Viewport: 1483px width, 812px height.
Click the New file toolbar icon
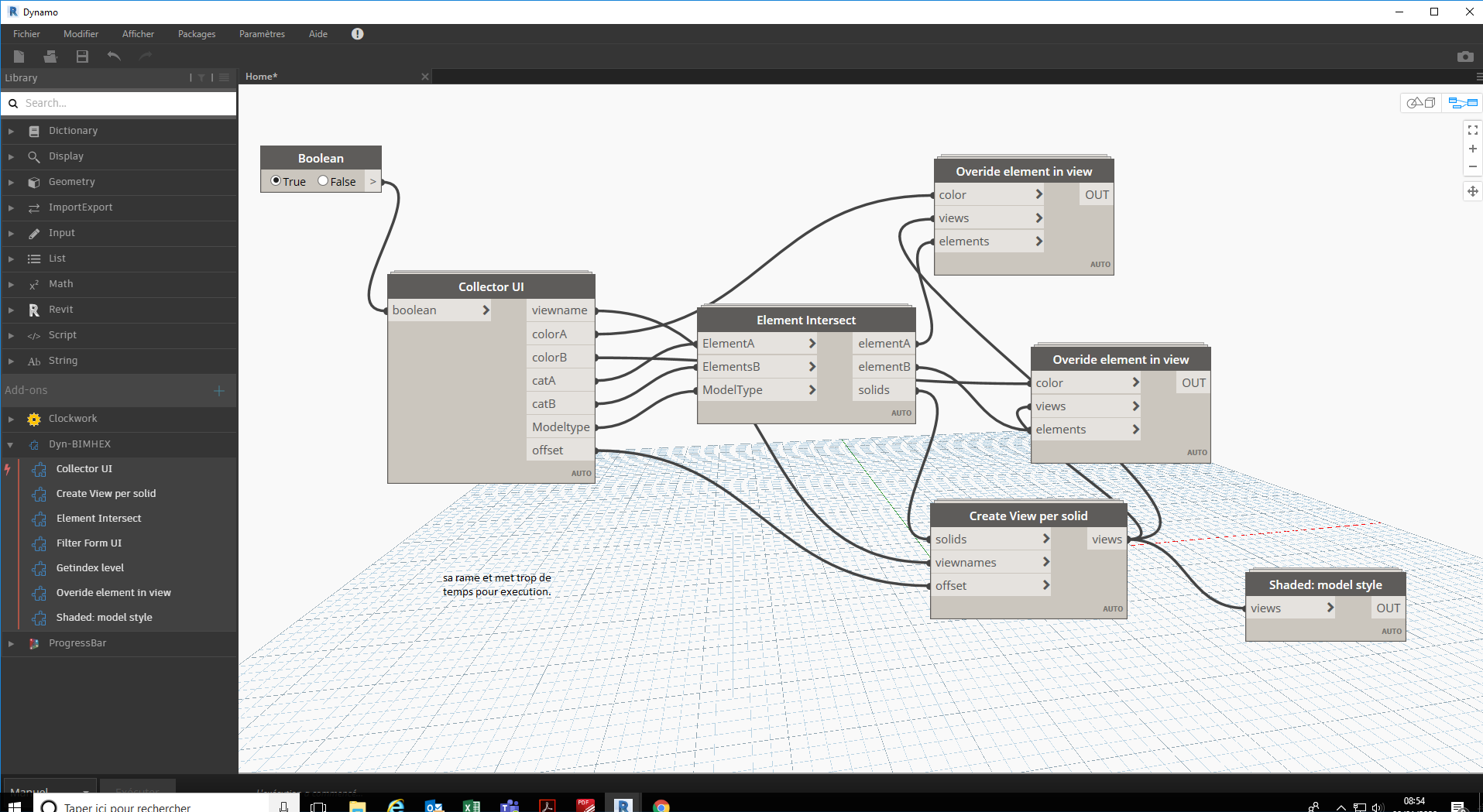coord(19,57)
